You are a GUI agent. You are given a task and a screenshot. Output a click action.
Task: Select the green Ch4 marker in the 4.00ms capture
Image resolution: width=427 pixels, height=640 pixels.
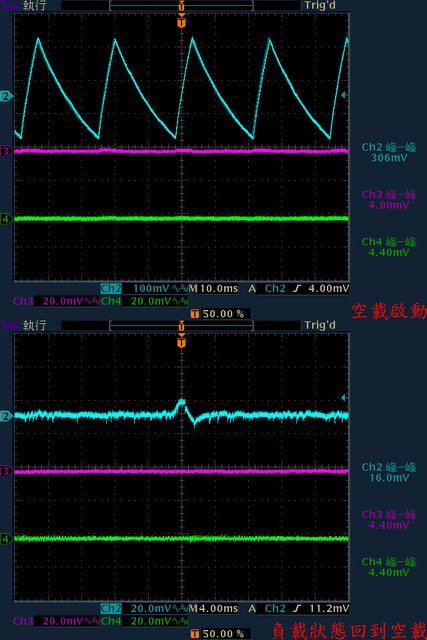pos(6,539)
